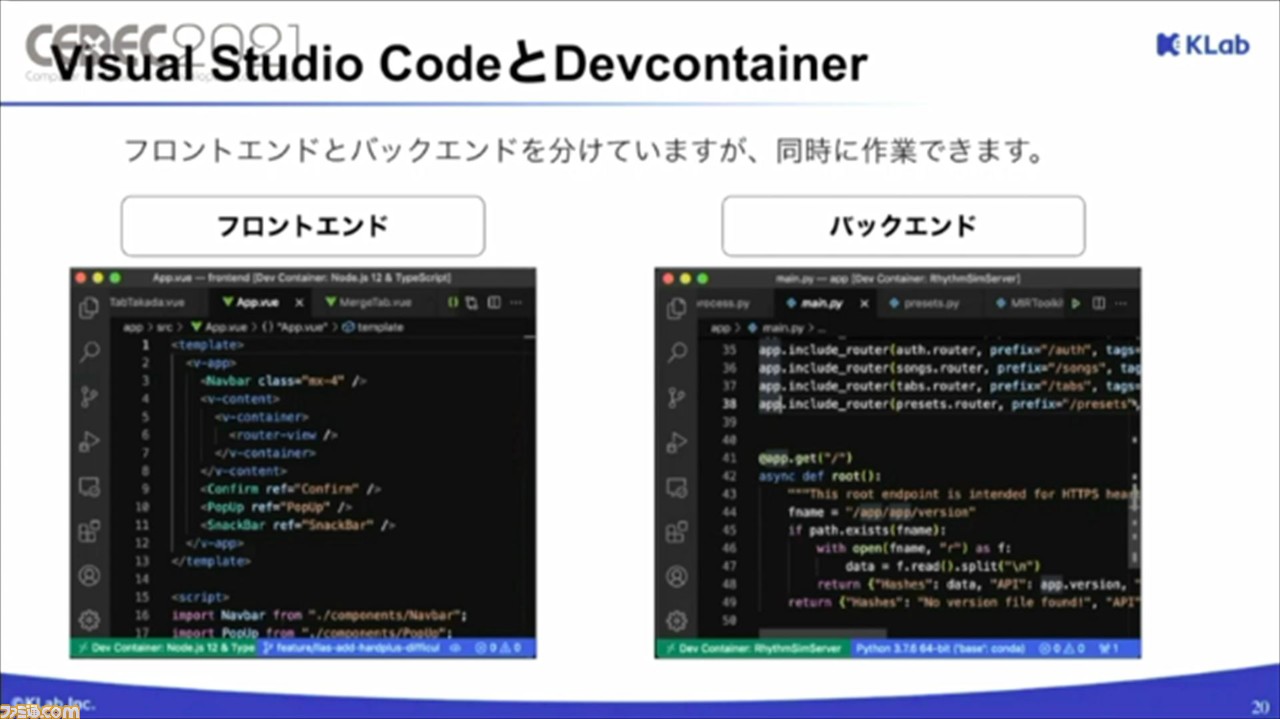The image size is (1280, 719).
Task: Open Run and Debug in frontend window
Action: 90,441
